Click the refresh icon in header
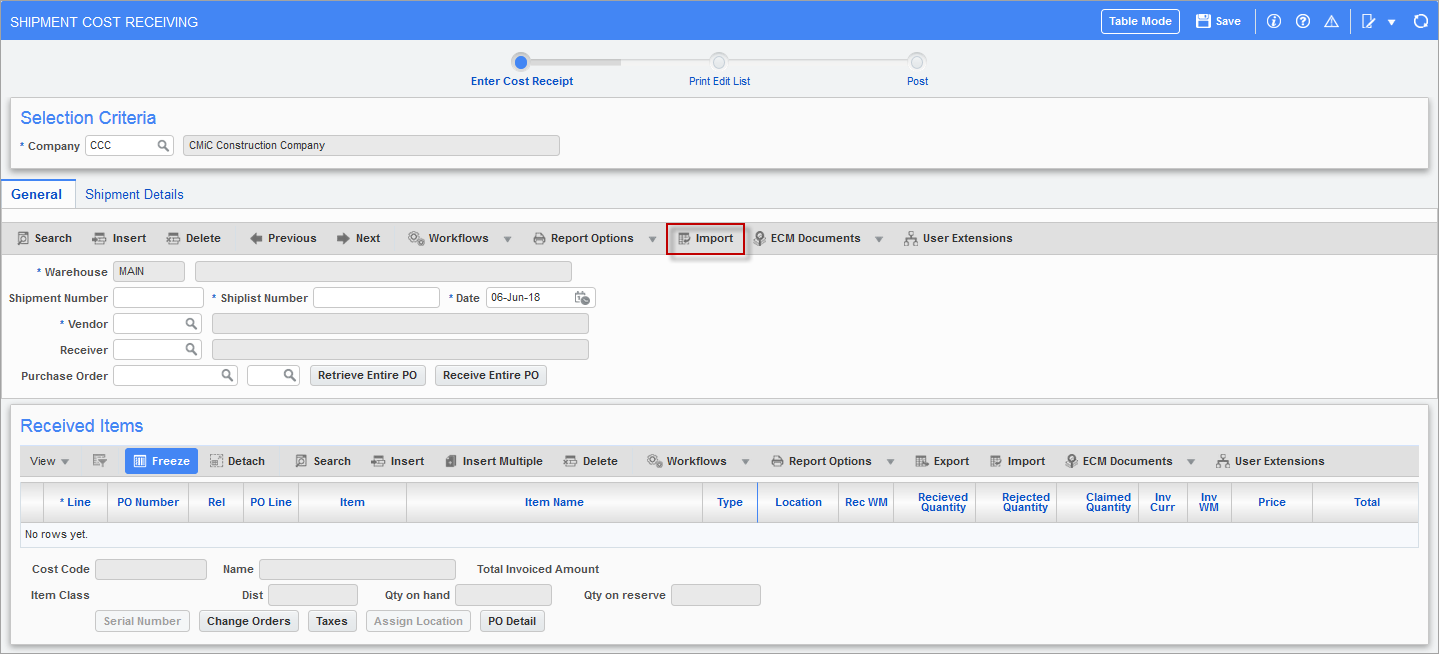 1420,21
